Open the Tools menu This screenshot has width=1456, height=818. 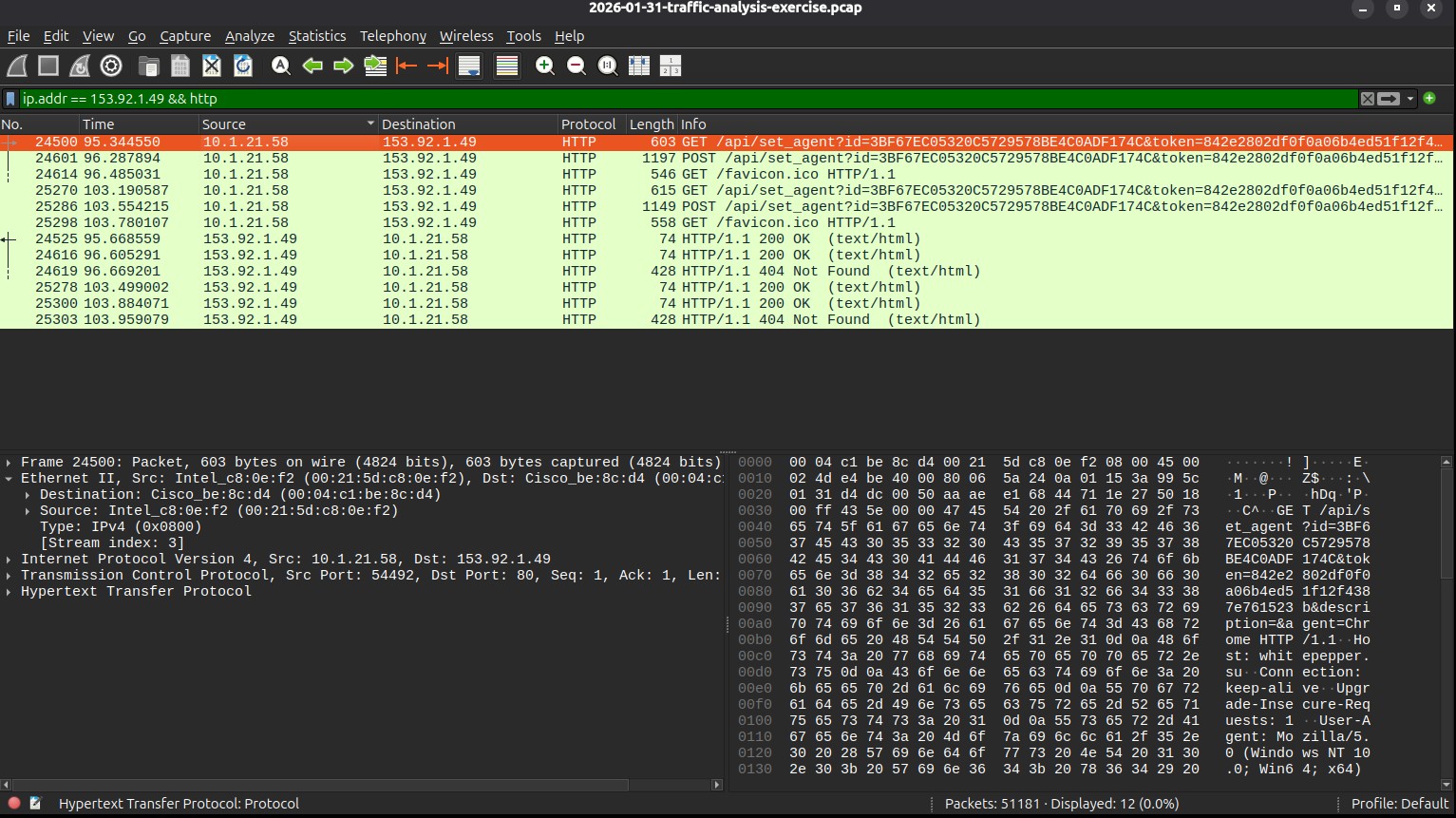[523, 36]
